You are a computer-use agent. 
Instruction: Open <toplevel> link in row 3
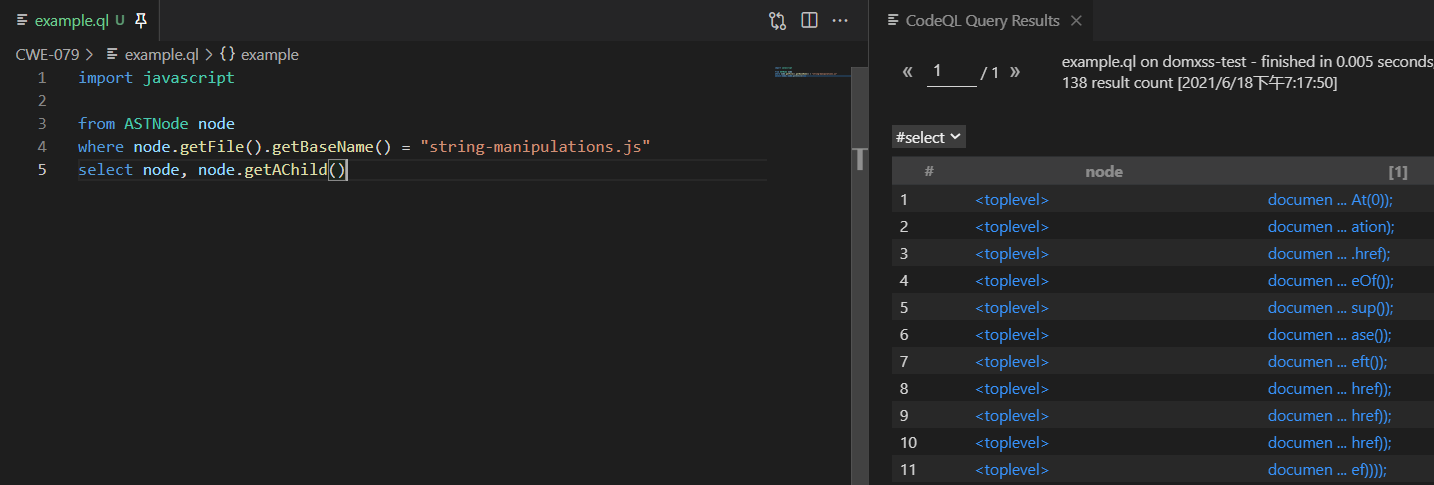click(x=1012, y=254)
